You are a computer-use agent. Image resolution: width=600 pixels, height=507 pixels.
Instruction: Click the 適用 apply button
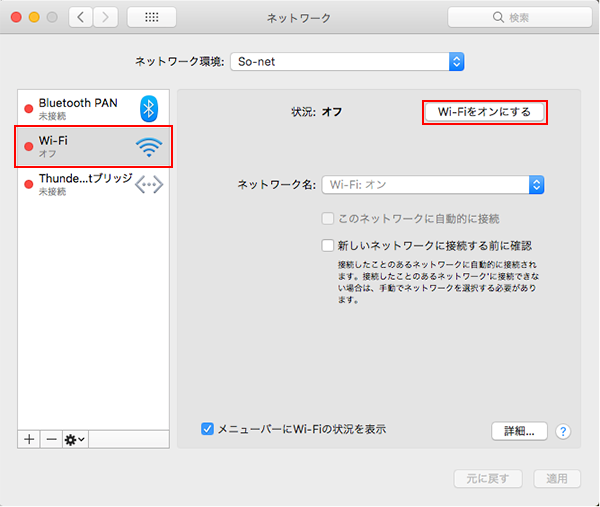point(556,479)
